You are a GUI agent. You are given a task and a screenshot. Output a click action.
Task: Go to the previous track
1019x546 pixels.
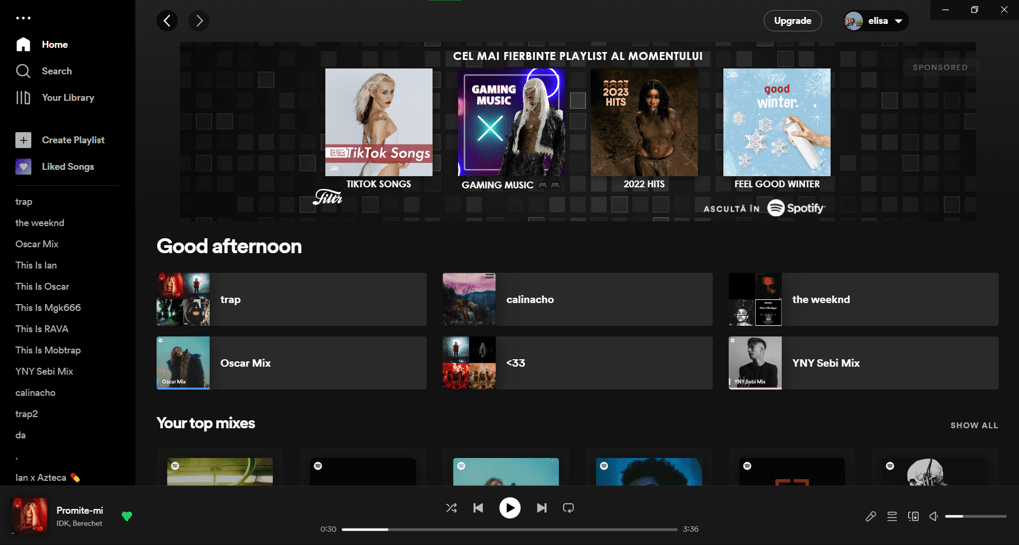(478, 508)
